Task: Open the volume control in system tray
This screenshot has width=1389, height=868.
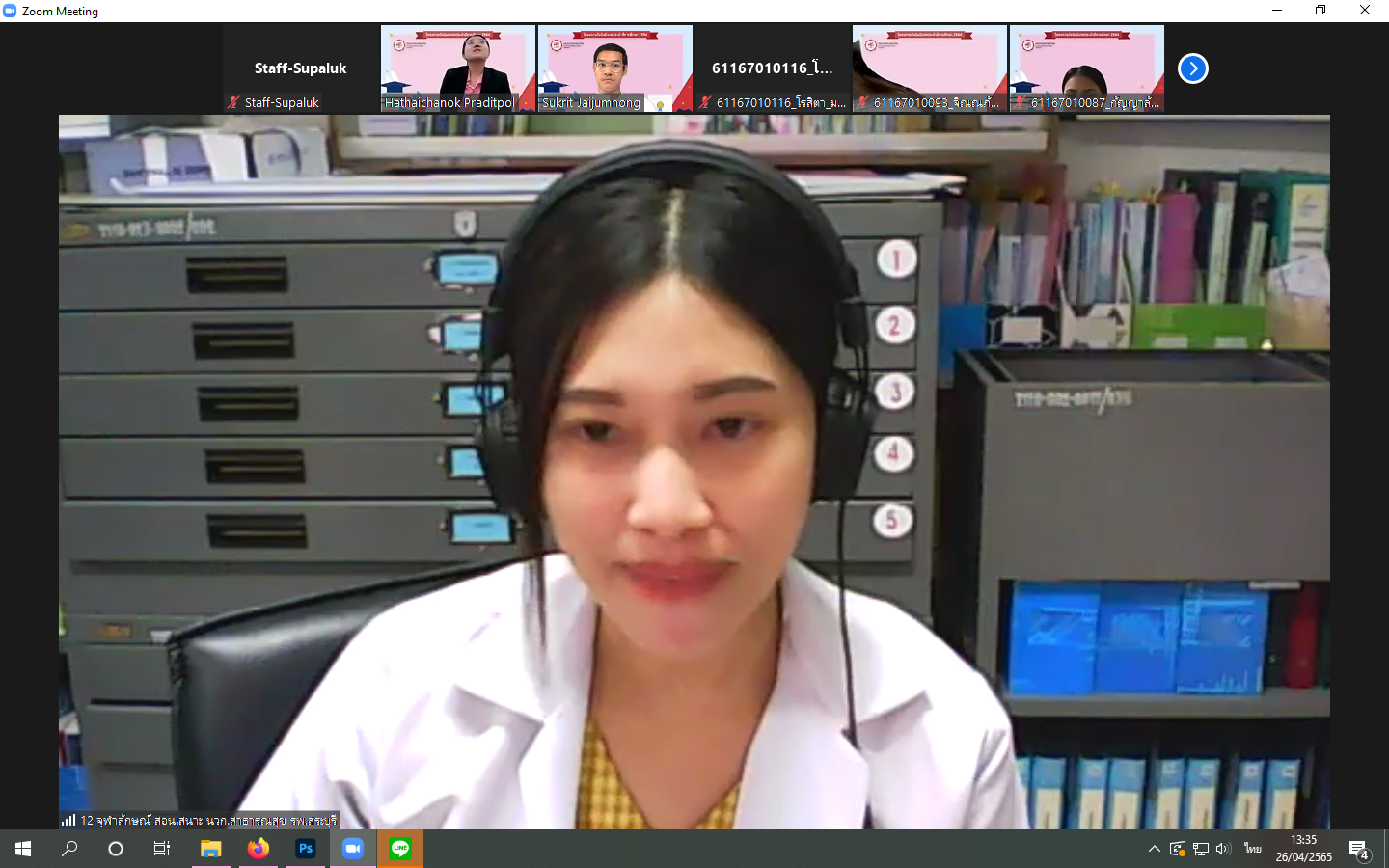Action: pos(1223,849)
